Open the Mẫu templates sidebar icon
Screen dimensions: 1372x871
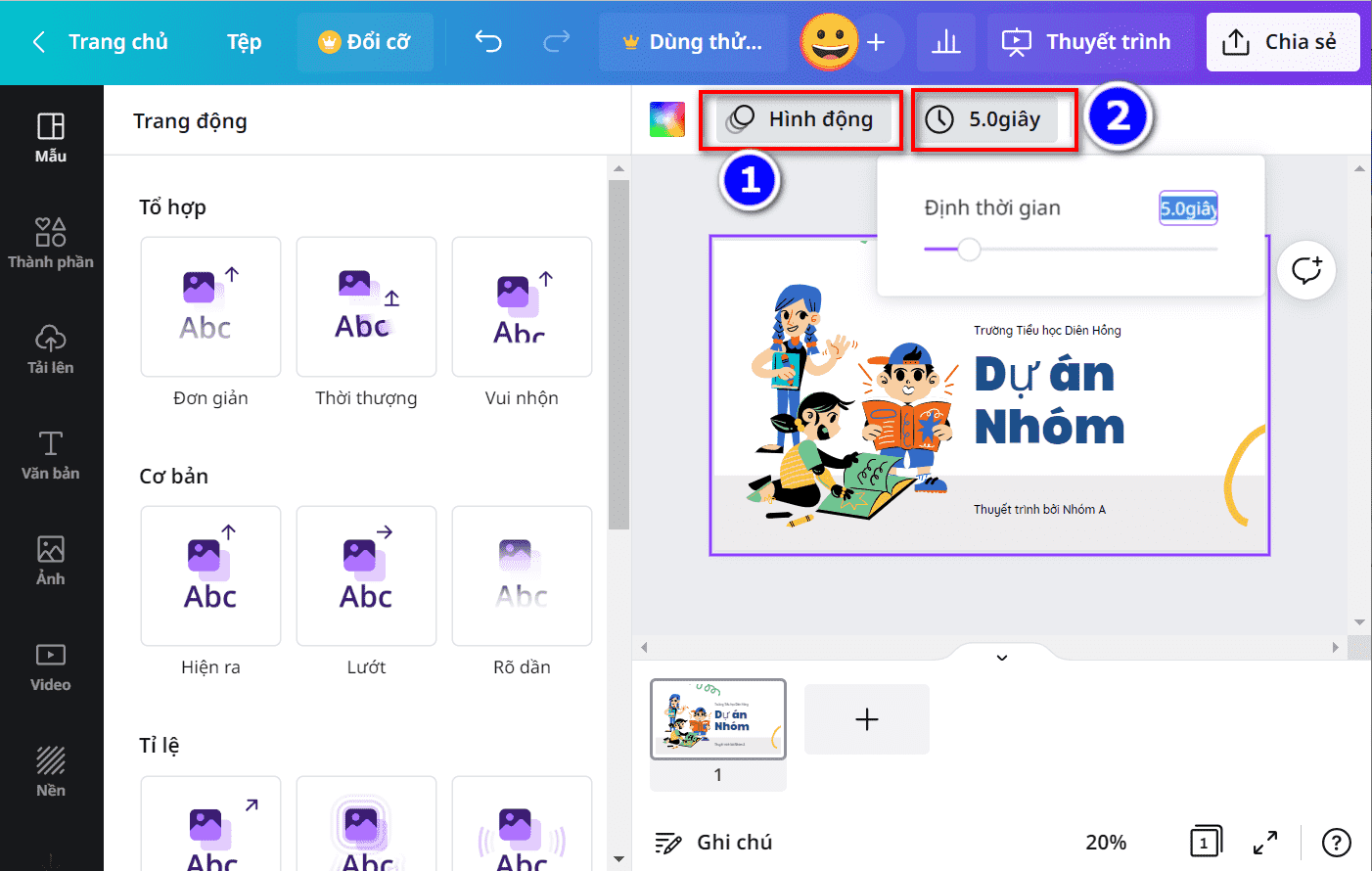point(51,138)
